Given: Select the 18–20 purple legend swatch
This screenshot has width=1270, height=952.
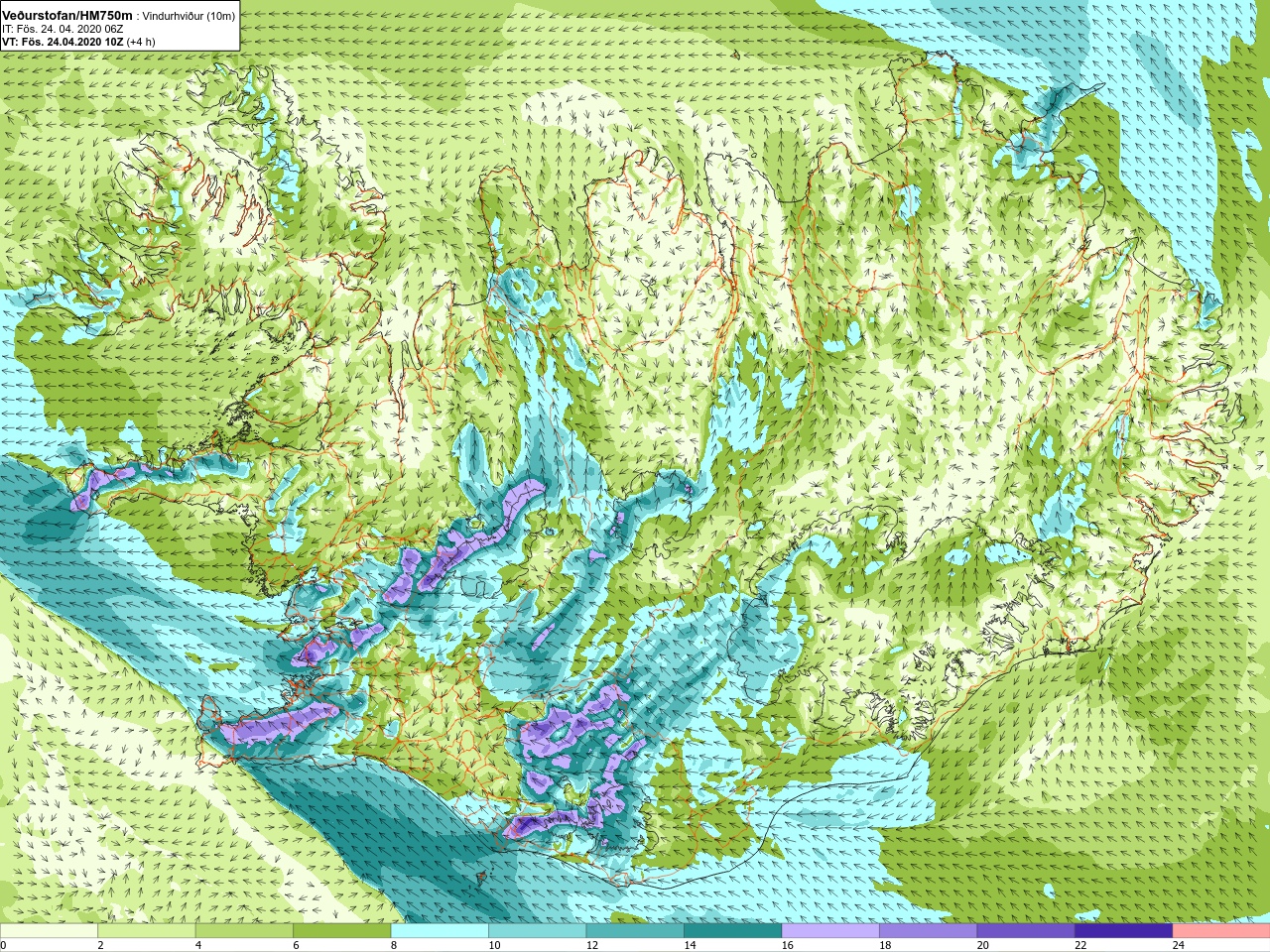Looking at the screenshot, I should pos(929,931).
